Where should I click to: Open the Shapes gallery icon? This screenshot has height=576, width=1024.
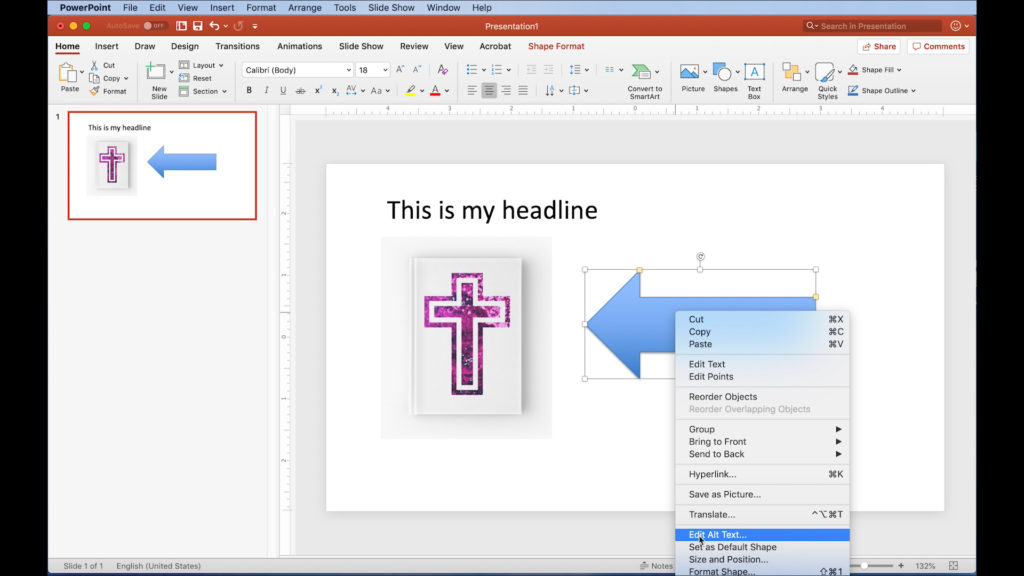point(723,73)
